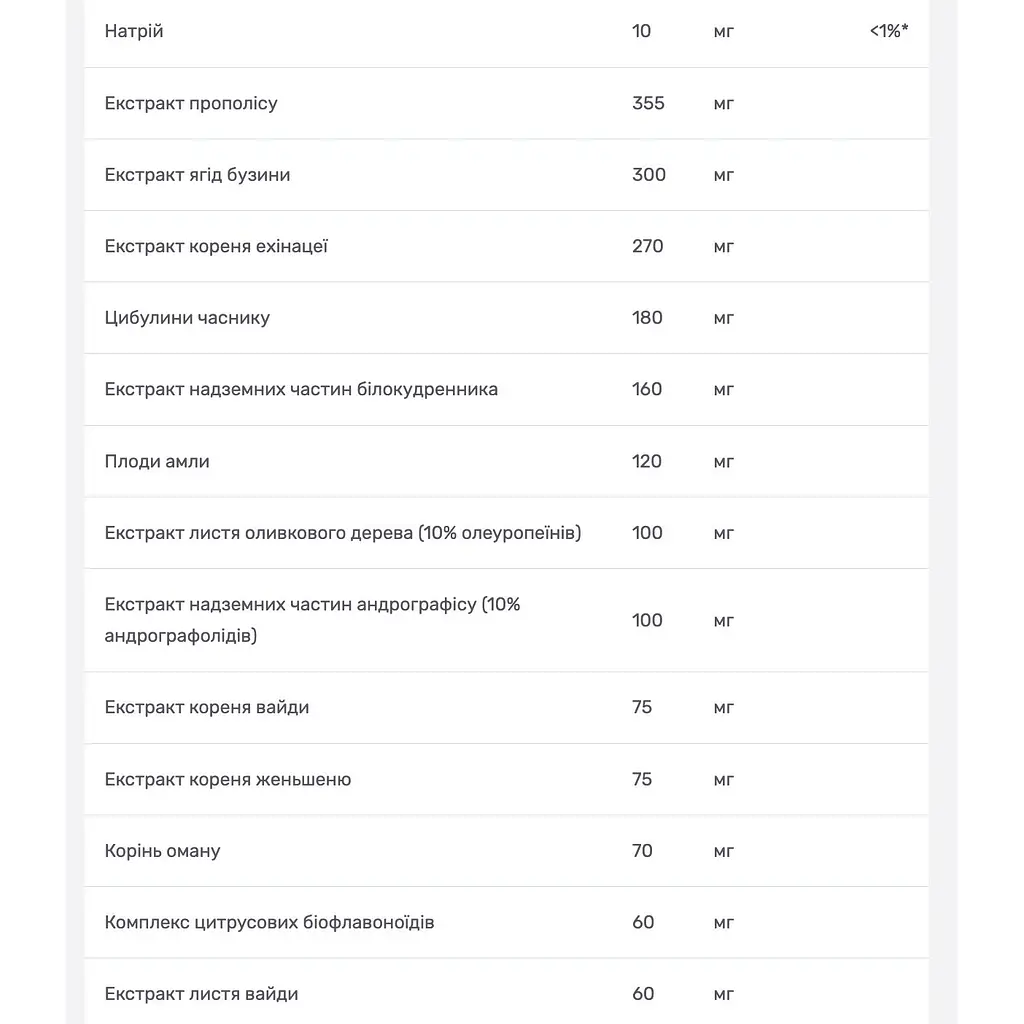Click the 355 amount for propolis extract
The height and width of the screenshot is (1024, 1024).
click(648, 103)
